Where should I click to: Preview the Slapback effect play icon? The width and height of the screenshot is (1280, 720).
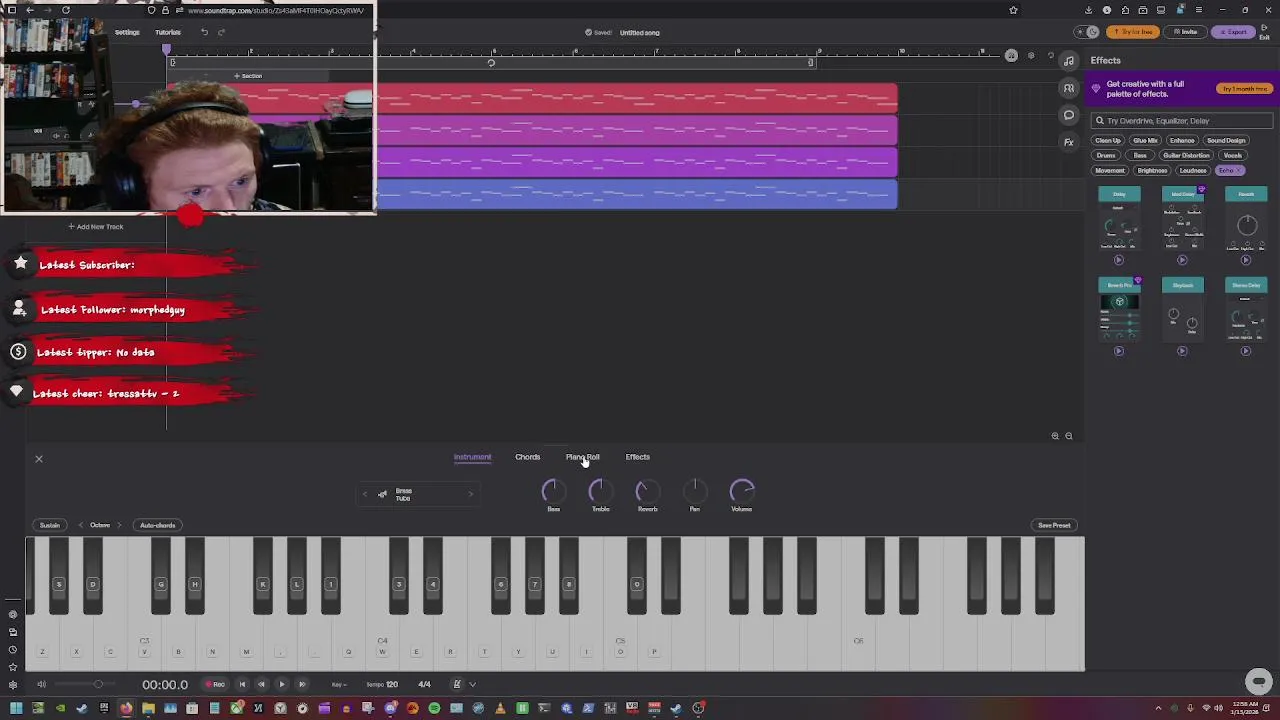[x=1182, y=351]
